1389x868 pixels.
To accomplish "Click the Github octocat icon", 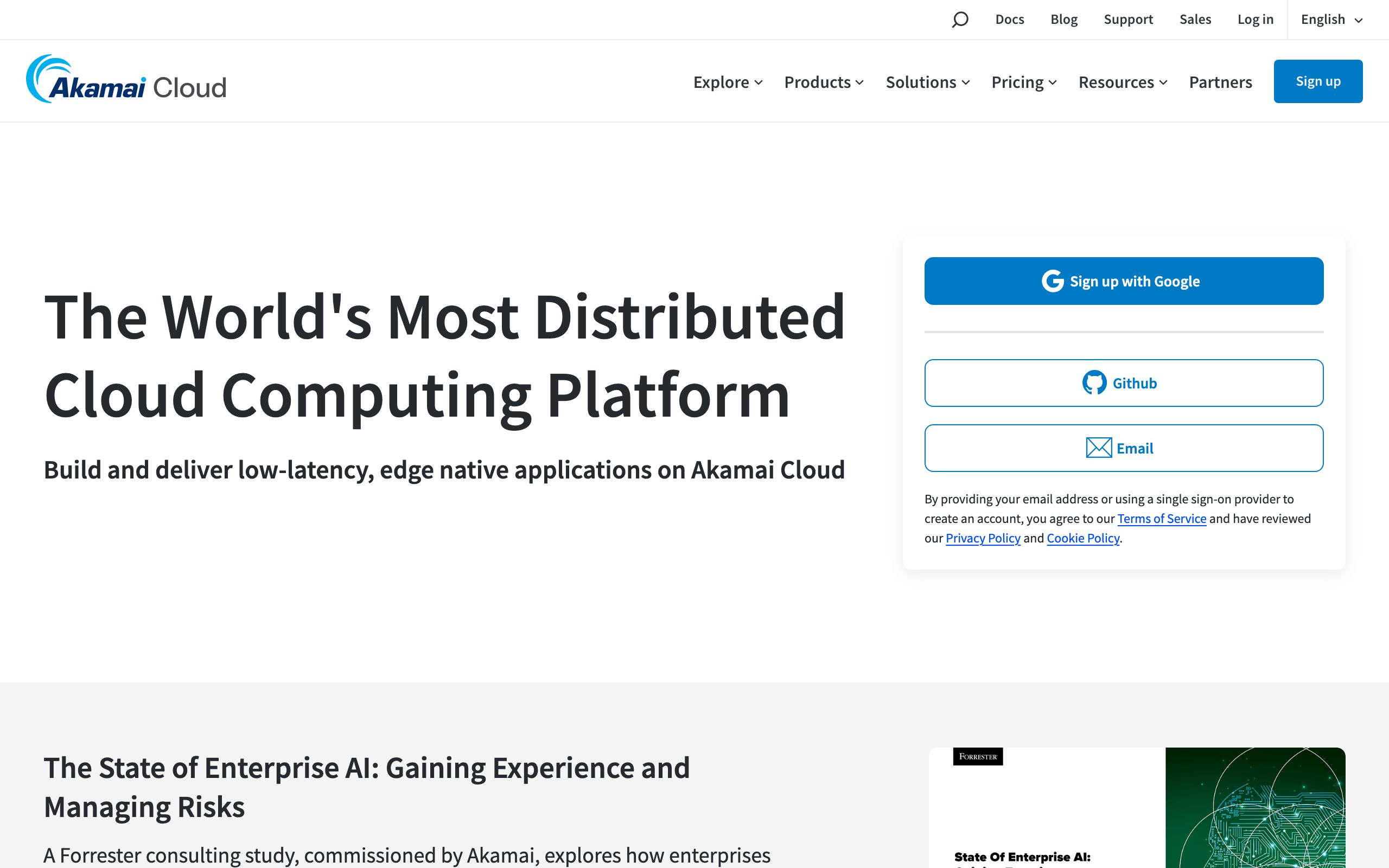I will click(x=1094, y=383).
